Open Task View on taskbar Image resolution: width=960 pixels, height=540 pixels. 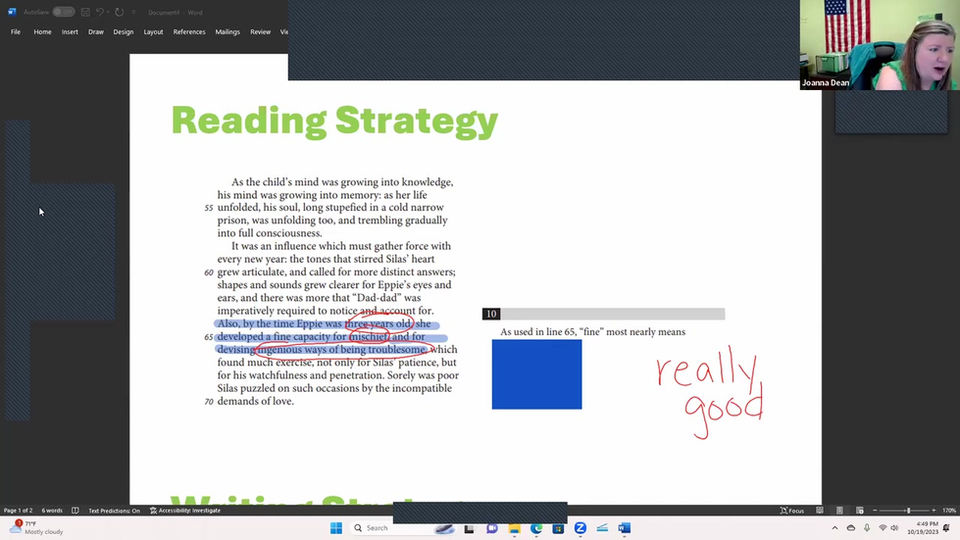[469, 528]
